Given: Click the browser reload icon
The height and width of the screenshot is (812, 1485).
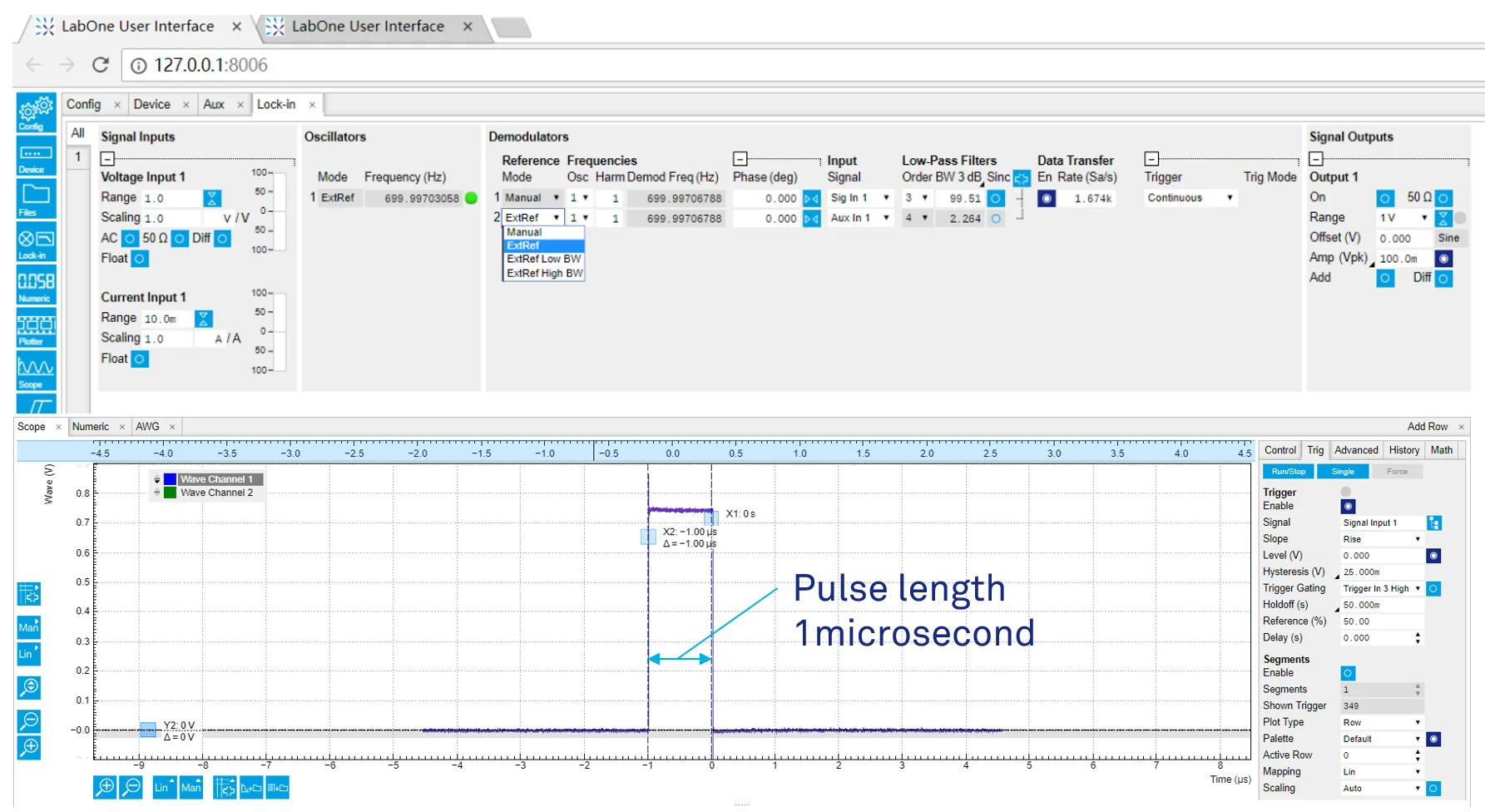Looking at the screenshot, I should pos(101,65).
